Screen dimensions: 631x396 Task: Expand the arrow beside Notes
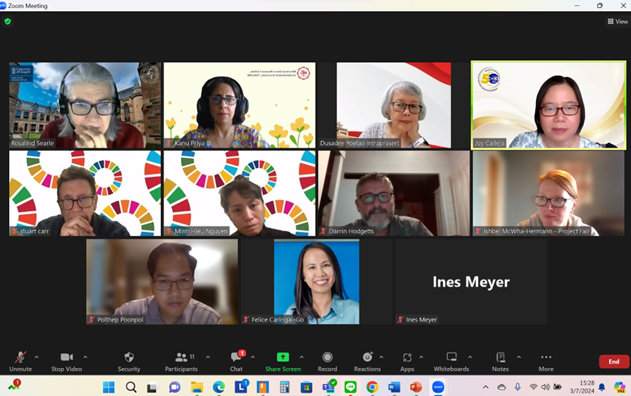519,357
